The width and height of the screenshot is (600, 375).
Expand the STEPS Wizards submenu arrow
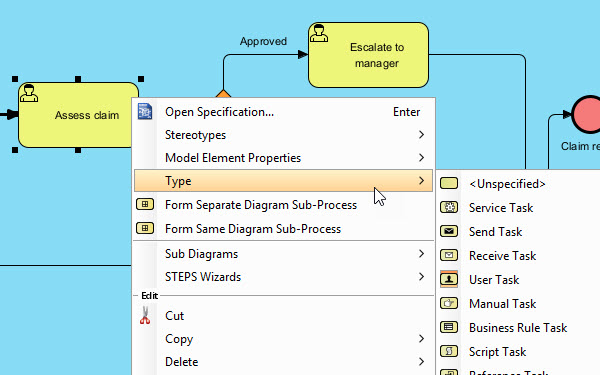pyautogui.click(x=421, y=277)
